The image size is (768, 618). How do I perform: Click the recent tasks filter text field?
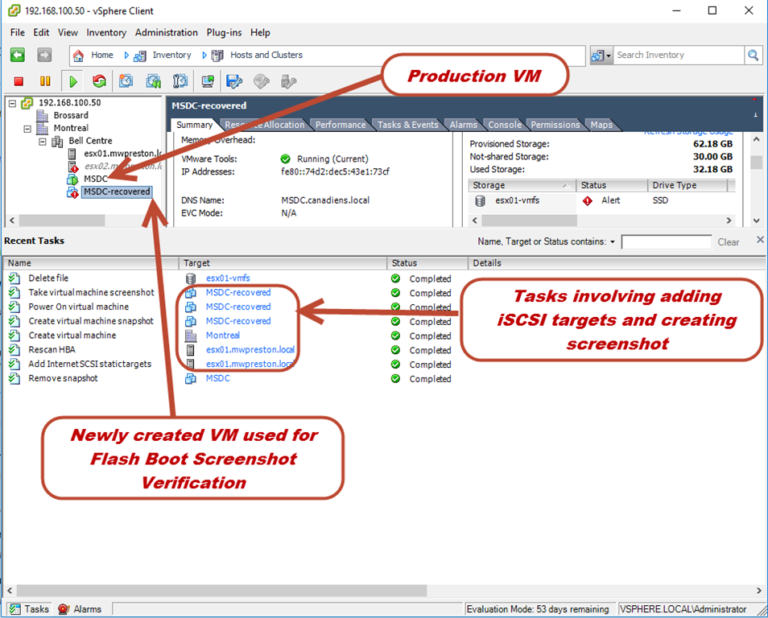666,242
